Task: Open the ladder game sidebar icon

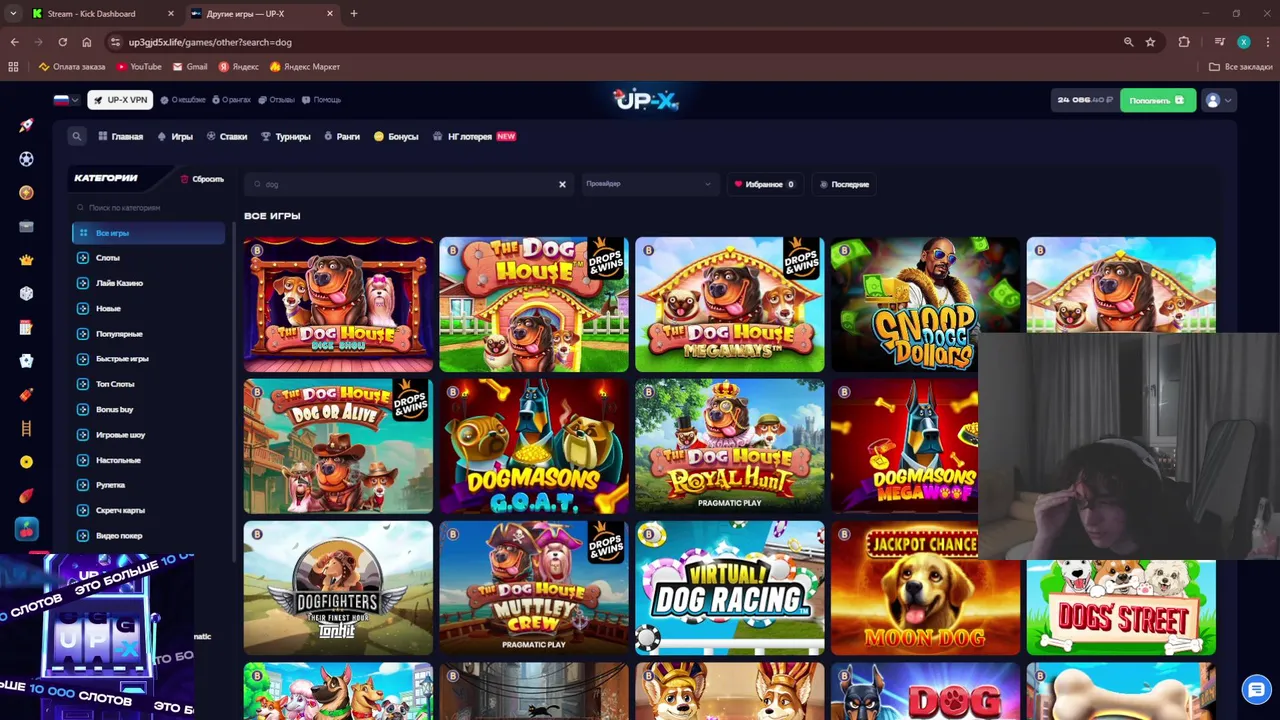Action: point(26,428)
